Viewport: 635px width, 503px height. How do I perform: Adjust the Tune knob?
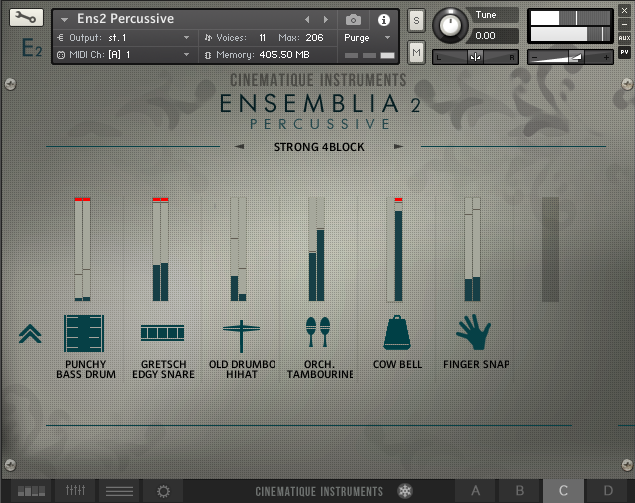pyautogui.click(x=450, y=25)
